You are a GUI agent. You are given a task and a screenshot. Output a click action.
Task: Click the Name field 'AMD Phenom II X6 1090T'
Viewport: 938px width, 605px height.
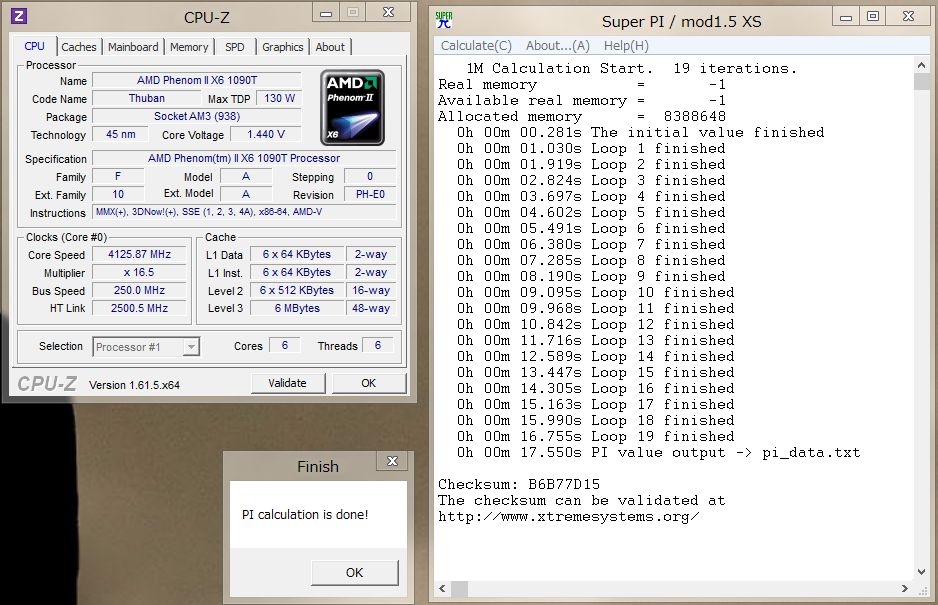[x=197, y=80]
